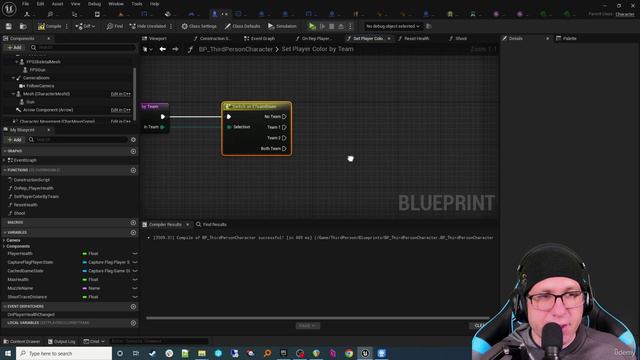640x360 pixels.
Task: Add a new variable with plus icon
Action: pyautogui.click(x=133, y=233)
